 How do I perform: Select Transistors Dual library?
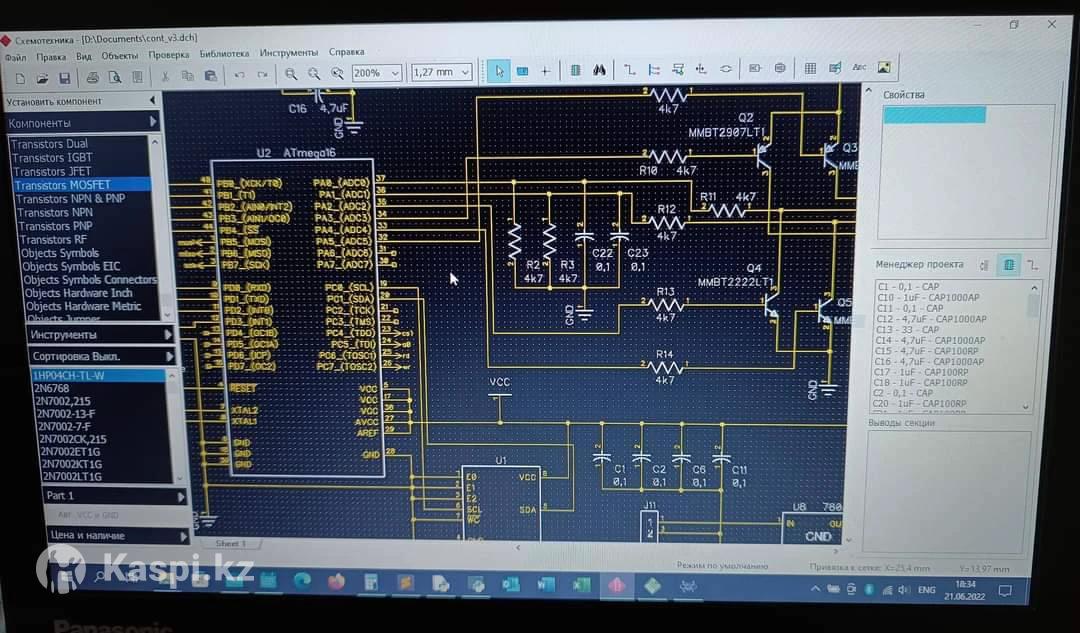pos(50,144)
